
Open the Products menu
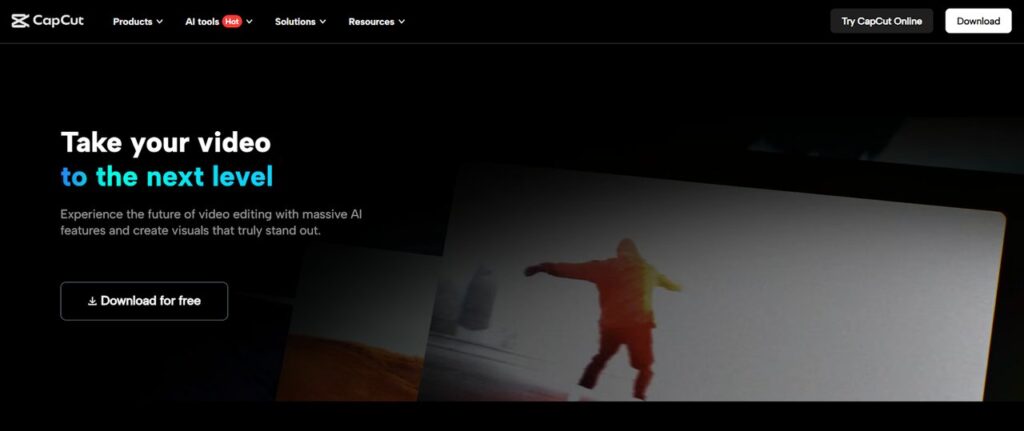pos(132,21)
